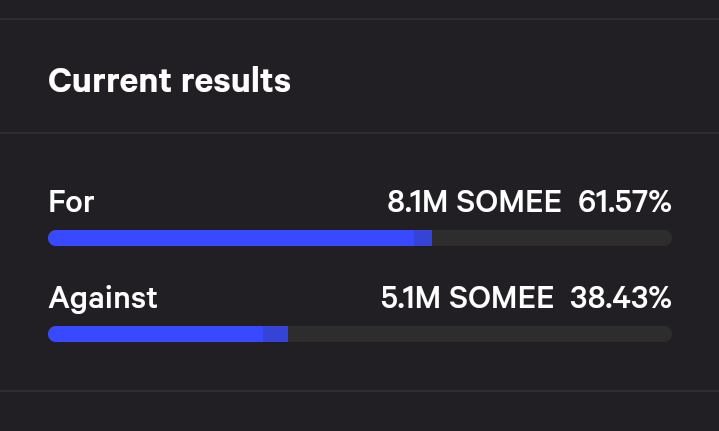Click the Current results heading
719x431 pixels.
click(x=169, y=81)
